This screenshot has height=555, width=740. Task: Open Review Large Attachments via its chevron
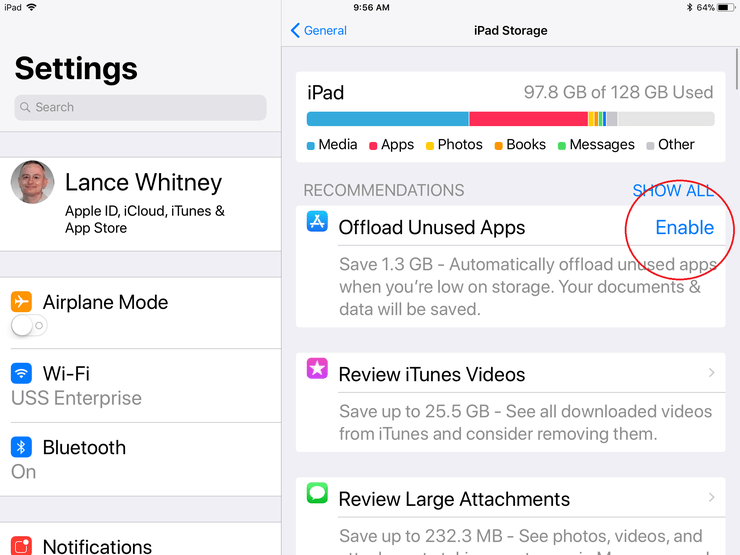pos(711,497)
